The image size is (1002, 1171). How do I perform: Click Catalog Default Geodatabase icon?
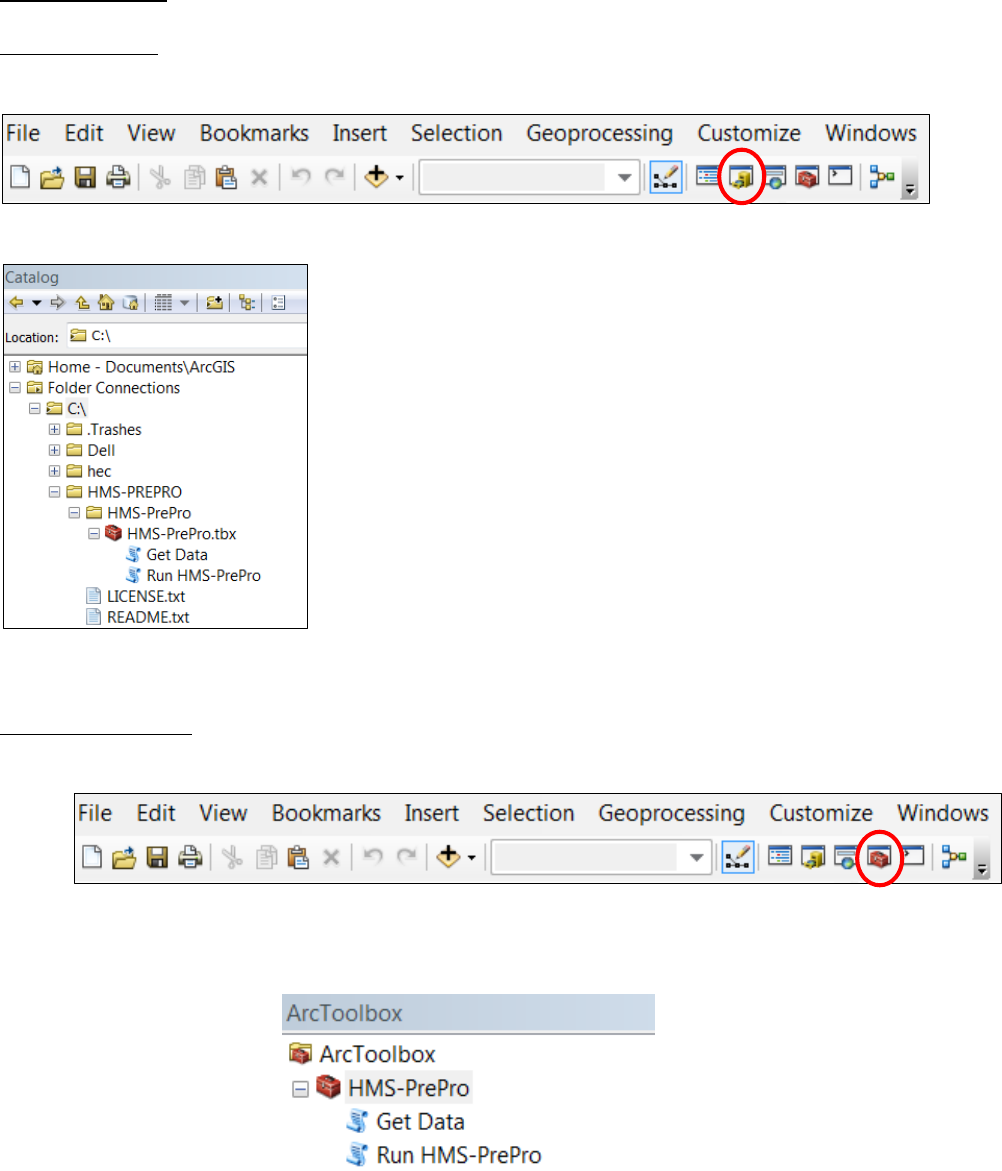(130, 302)
